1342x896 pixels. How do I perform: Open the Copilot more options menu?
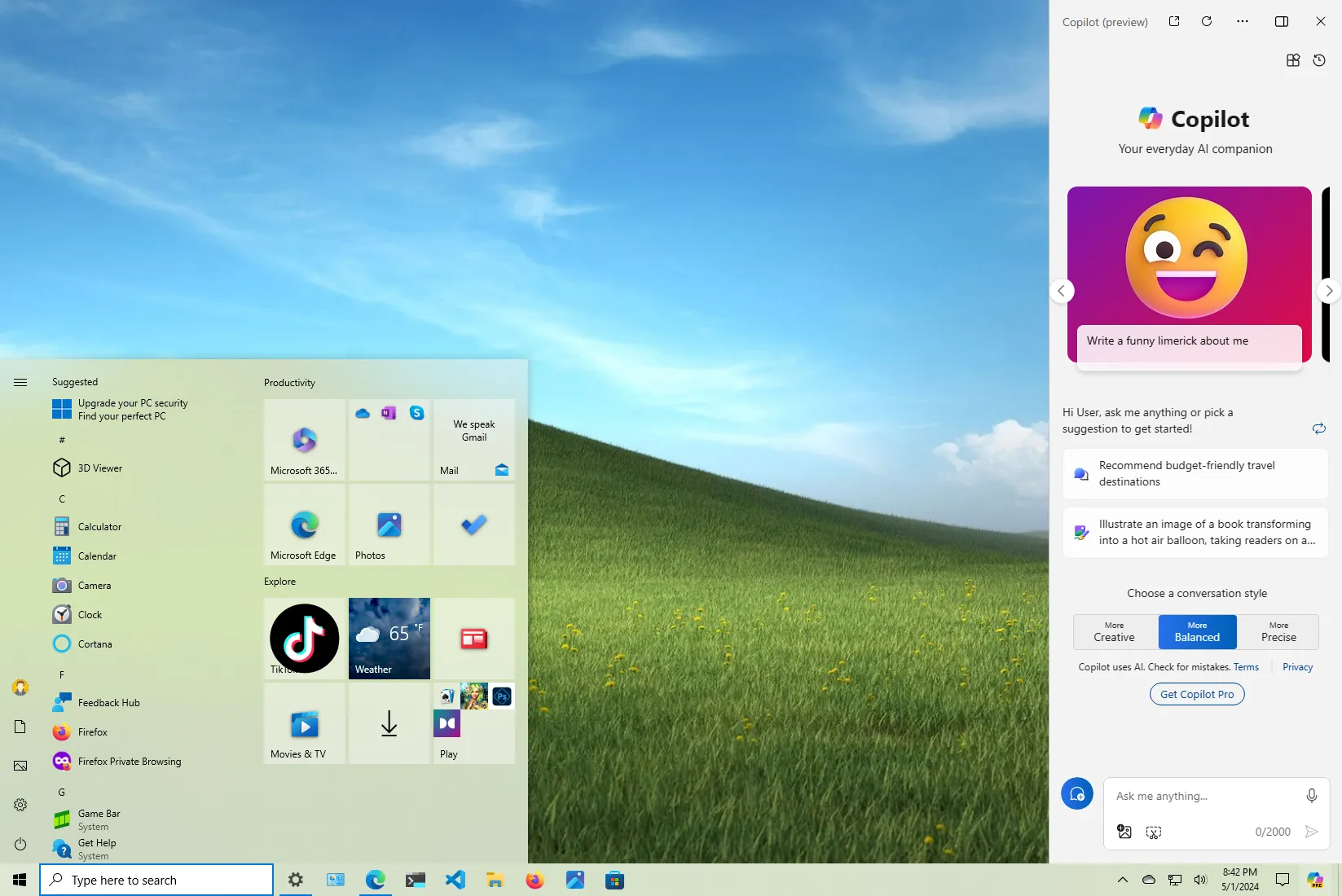pyautogui.click(x=1242, y=21)
